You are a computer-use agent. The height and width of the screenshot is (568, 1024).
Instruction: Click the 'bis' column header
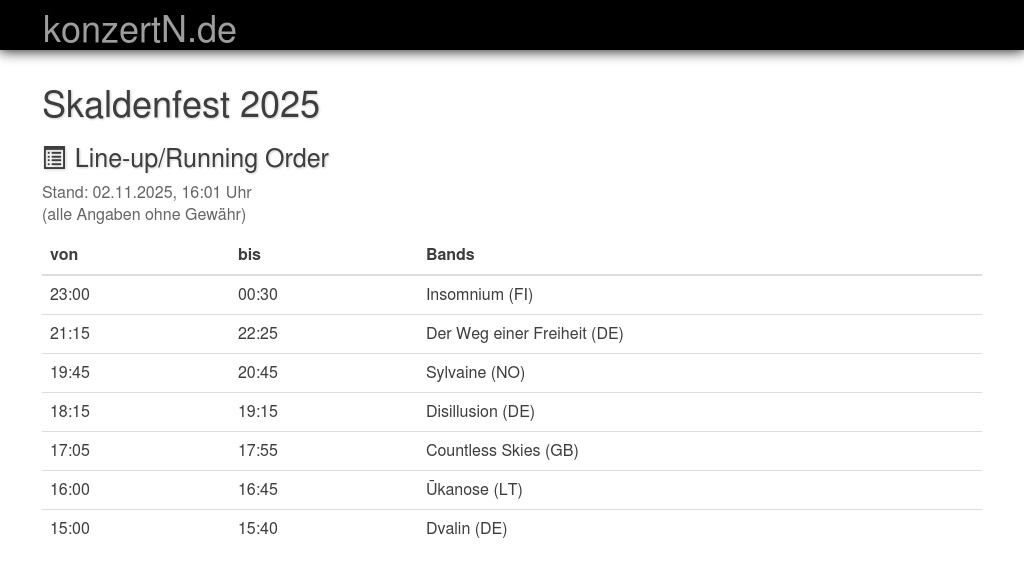coord(249,254)
